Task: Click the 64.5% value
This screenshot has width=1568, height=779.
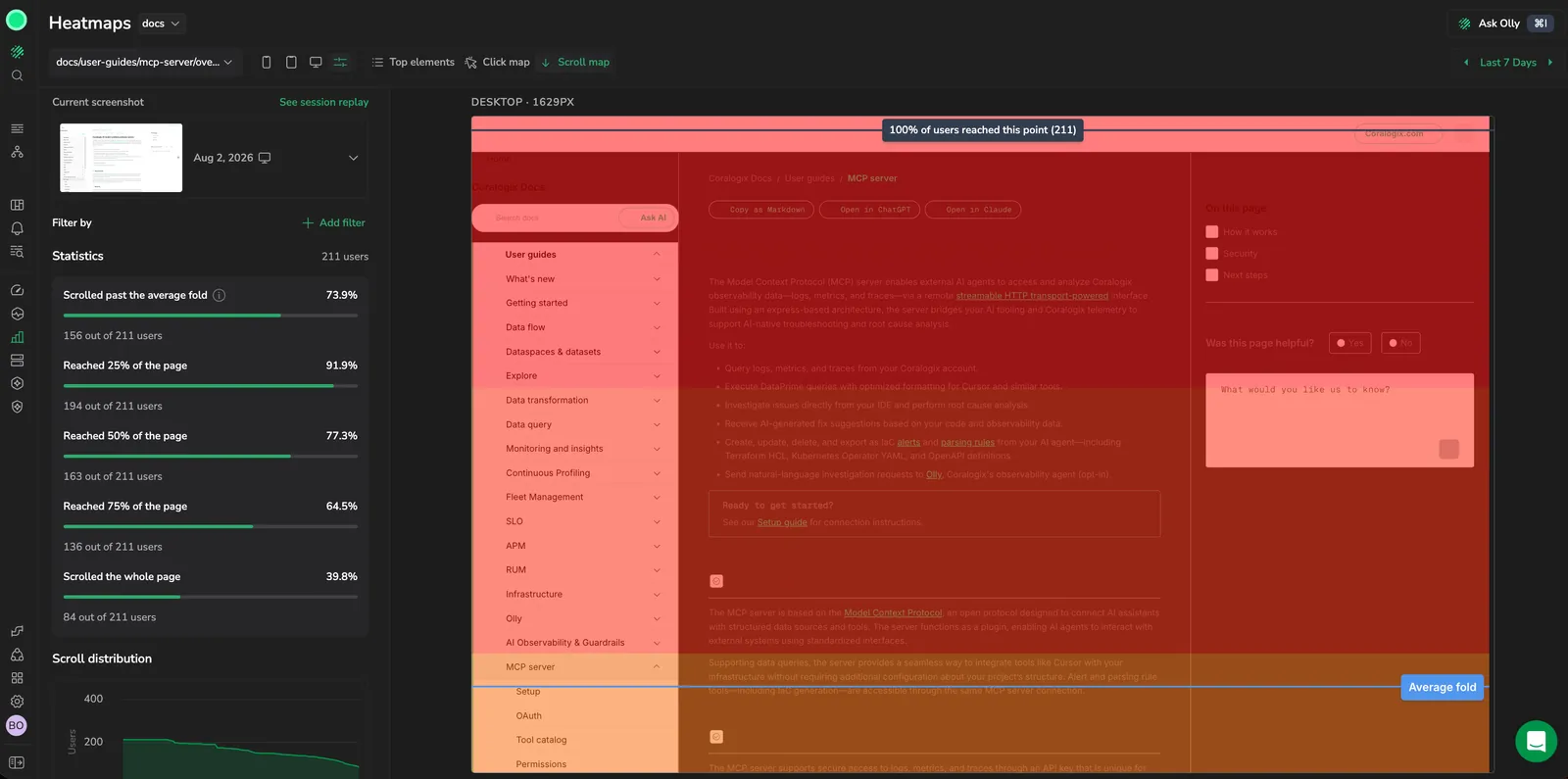Action: pyautogui.click(x=341, y=507)
